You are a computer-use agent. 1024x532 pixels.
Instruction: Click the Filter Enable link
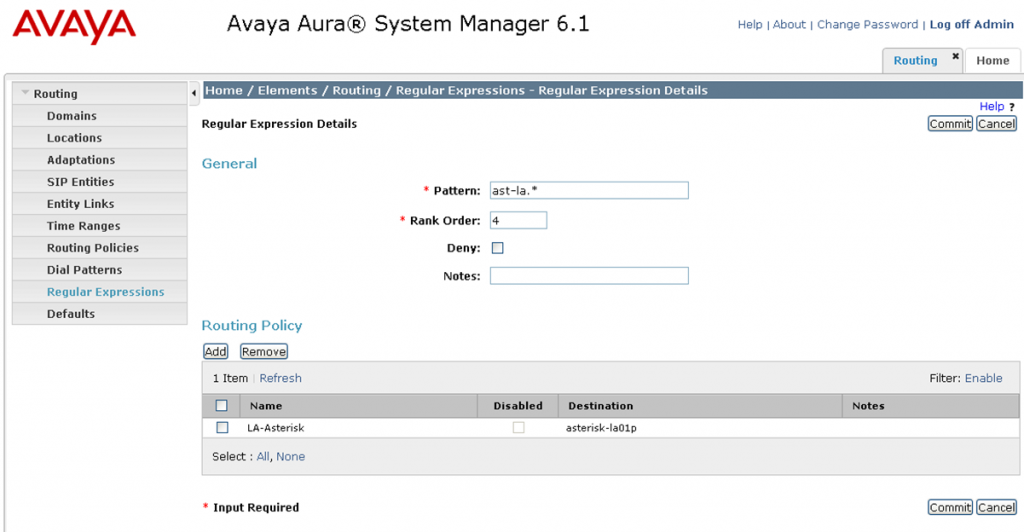tap(984, 378)
